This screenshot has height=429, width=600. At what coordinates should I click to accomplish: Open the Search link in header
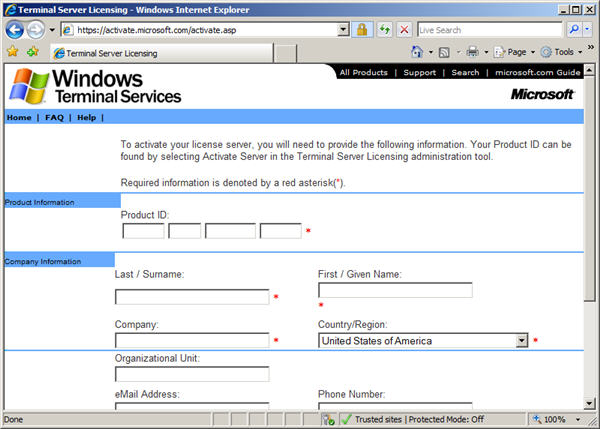pyautogui.click(x=465, y=72)
